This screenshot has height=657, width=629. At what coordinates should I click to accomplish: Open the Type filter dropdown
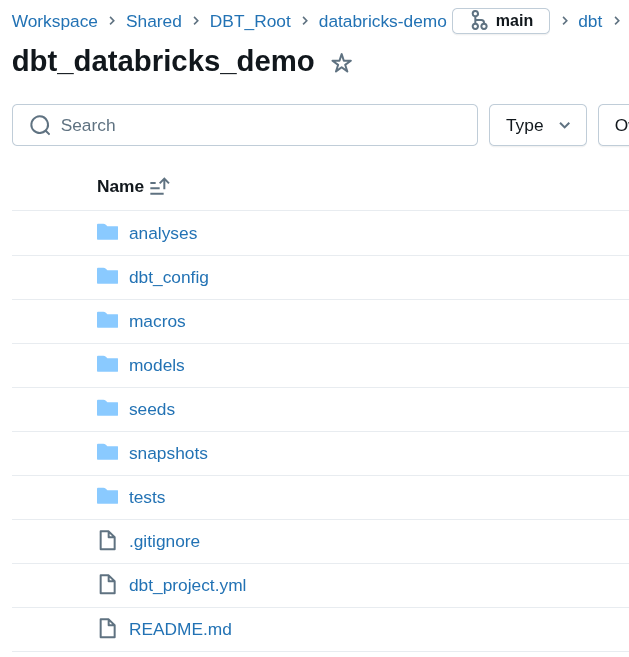(x=537, y=125)
